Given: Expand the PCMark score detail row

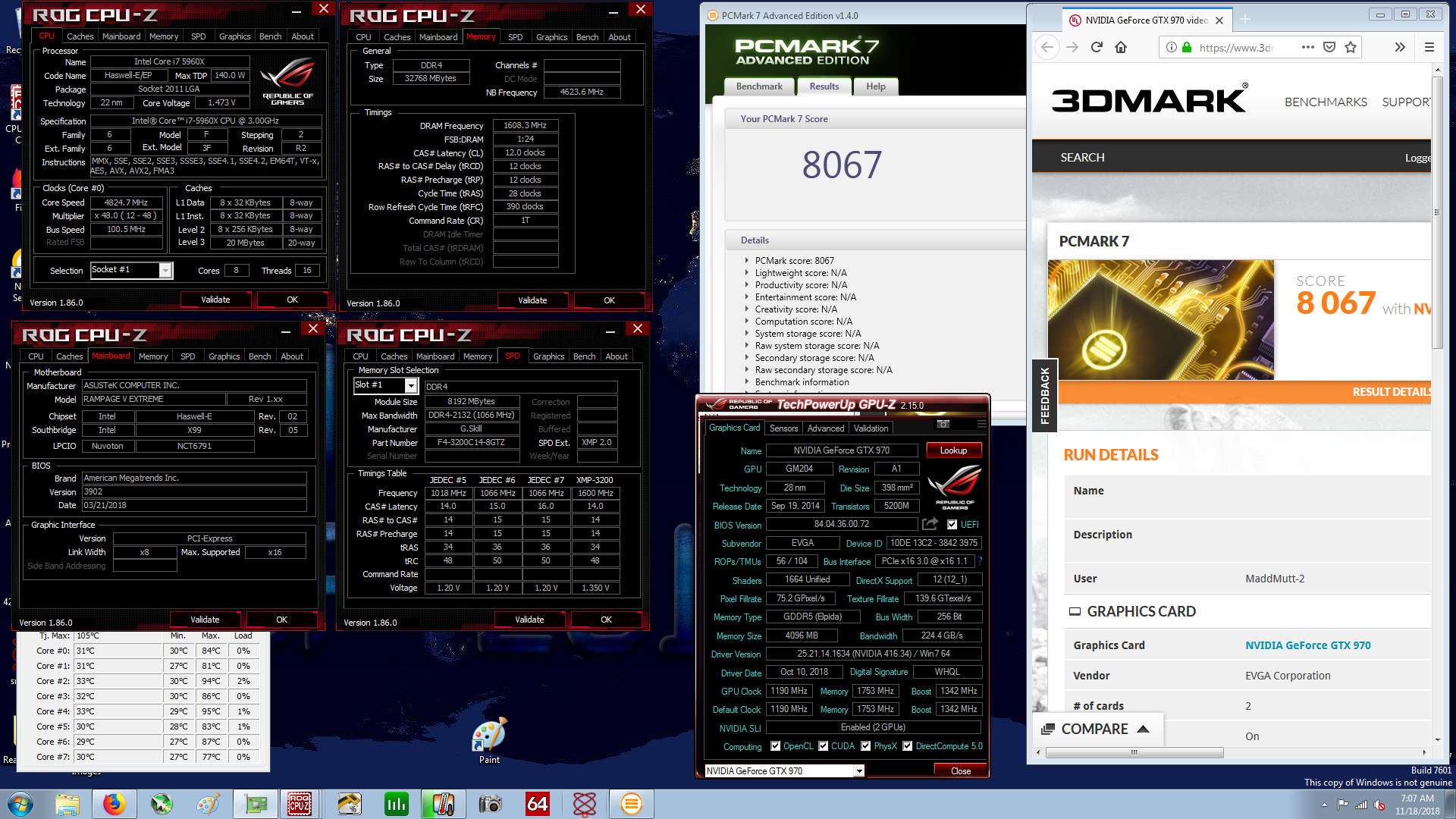Looking at the screenshot, I should (747, 261).
